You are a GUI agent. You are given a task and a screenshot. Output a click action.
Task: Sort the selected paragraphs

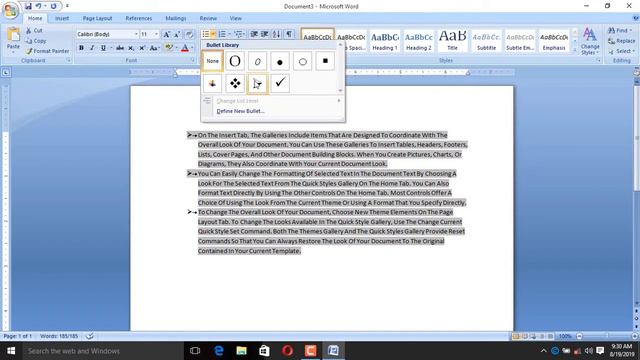[x=276, y=34]
